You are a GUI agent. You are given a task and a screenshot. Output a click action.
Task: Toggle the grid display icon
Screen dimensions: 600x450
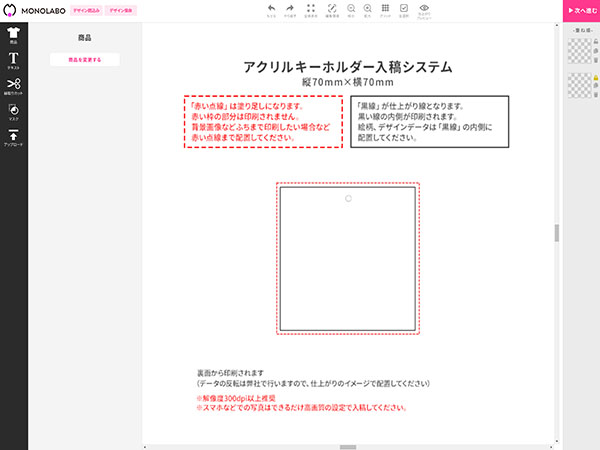[385, 10]
